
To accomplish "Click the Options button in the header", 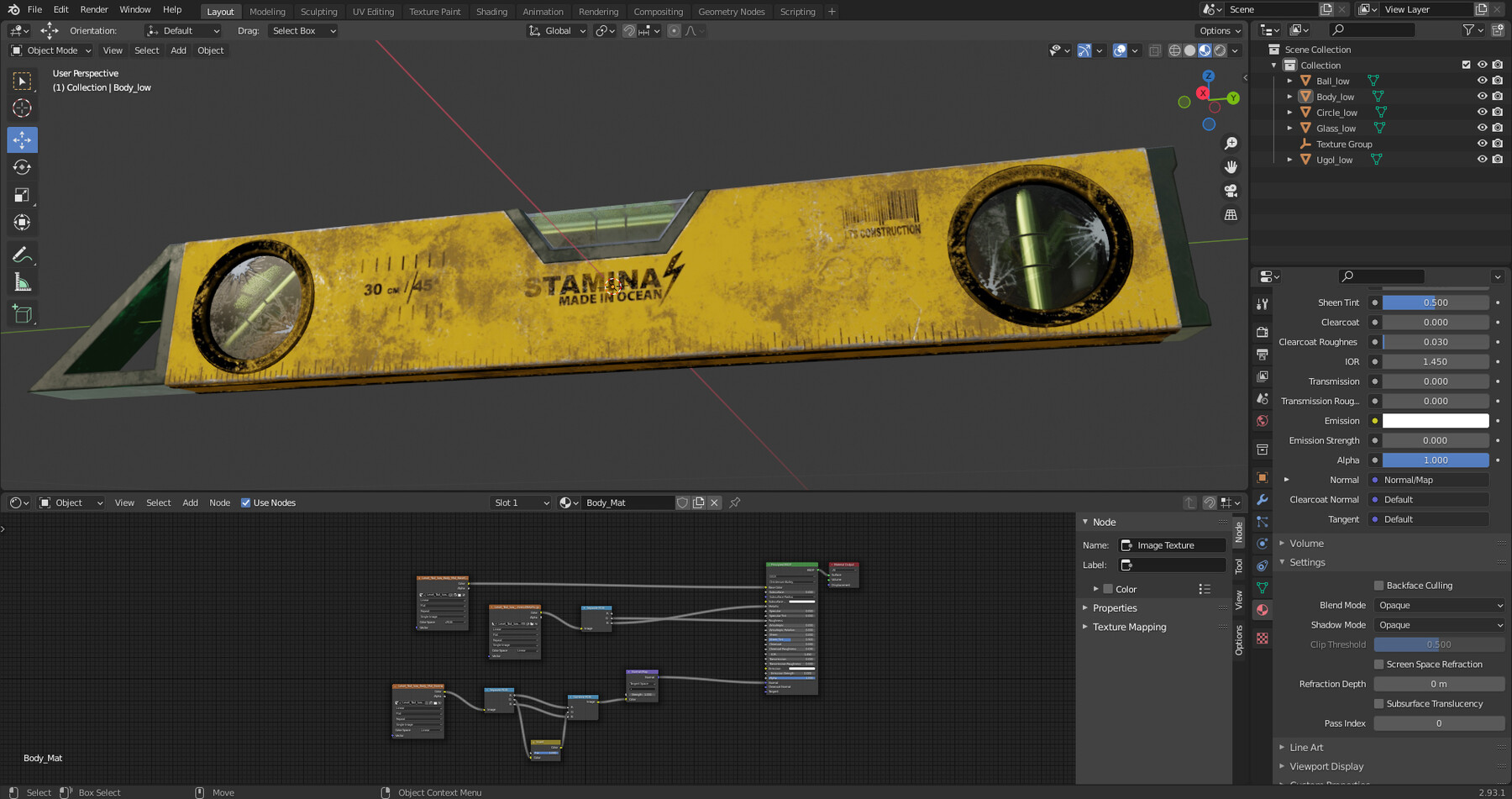I will [x=1219, y=30].
